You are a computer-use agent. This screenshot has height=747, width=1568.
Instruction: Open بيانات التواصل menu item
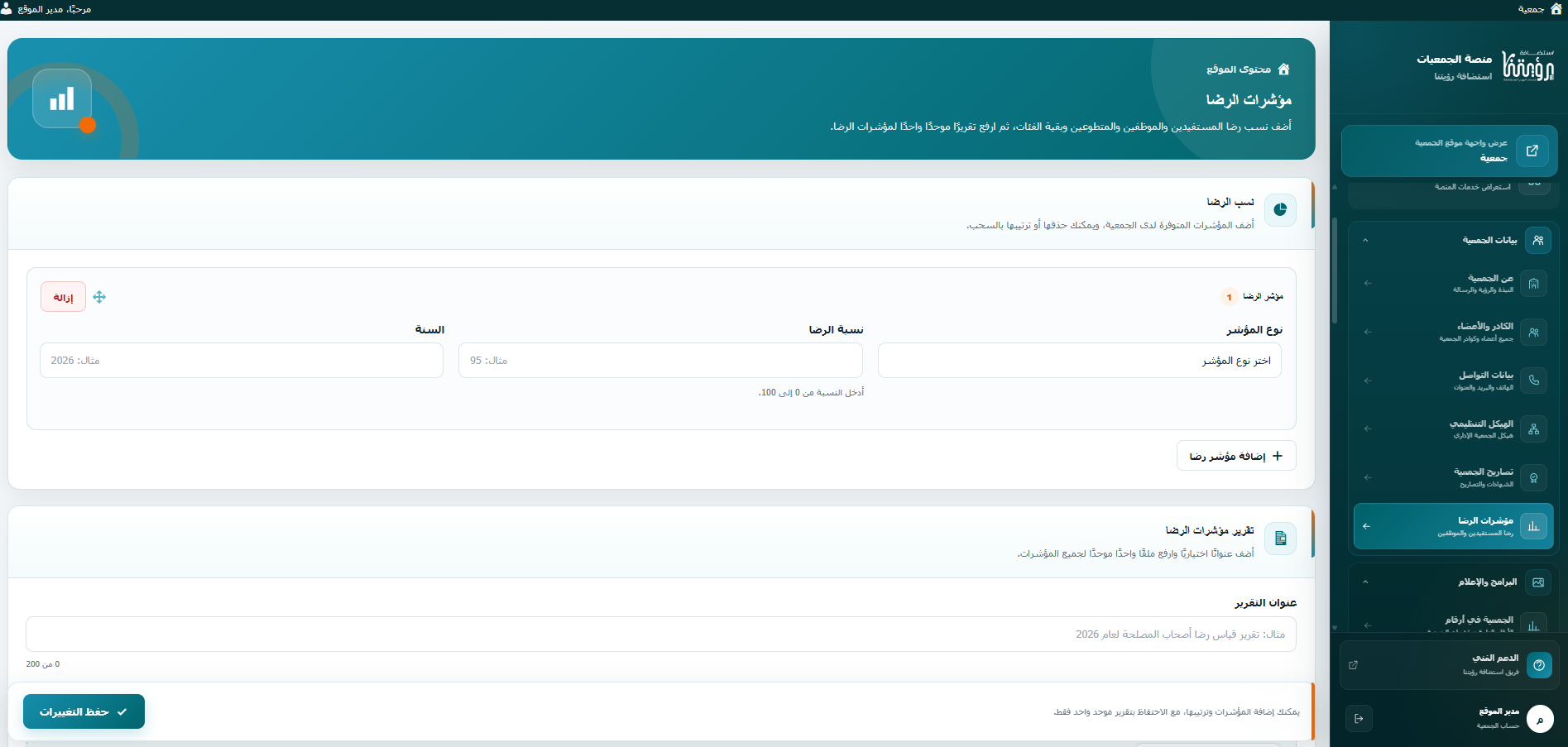1454,381
